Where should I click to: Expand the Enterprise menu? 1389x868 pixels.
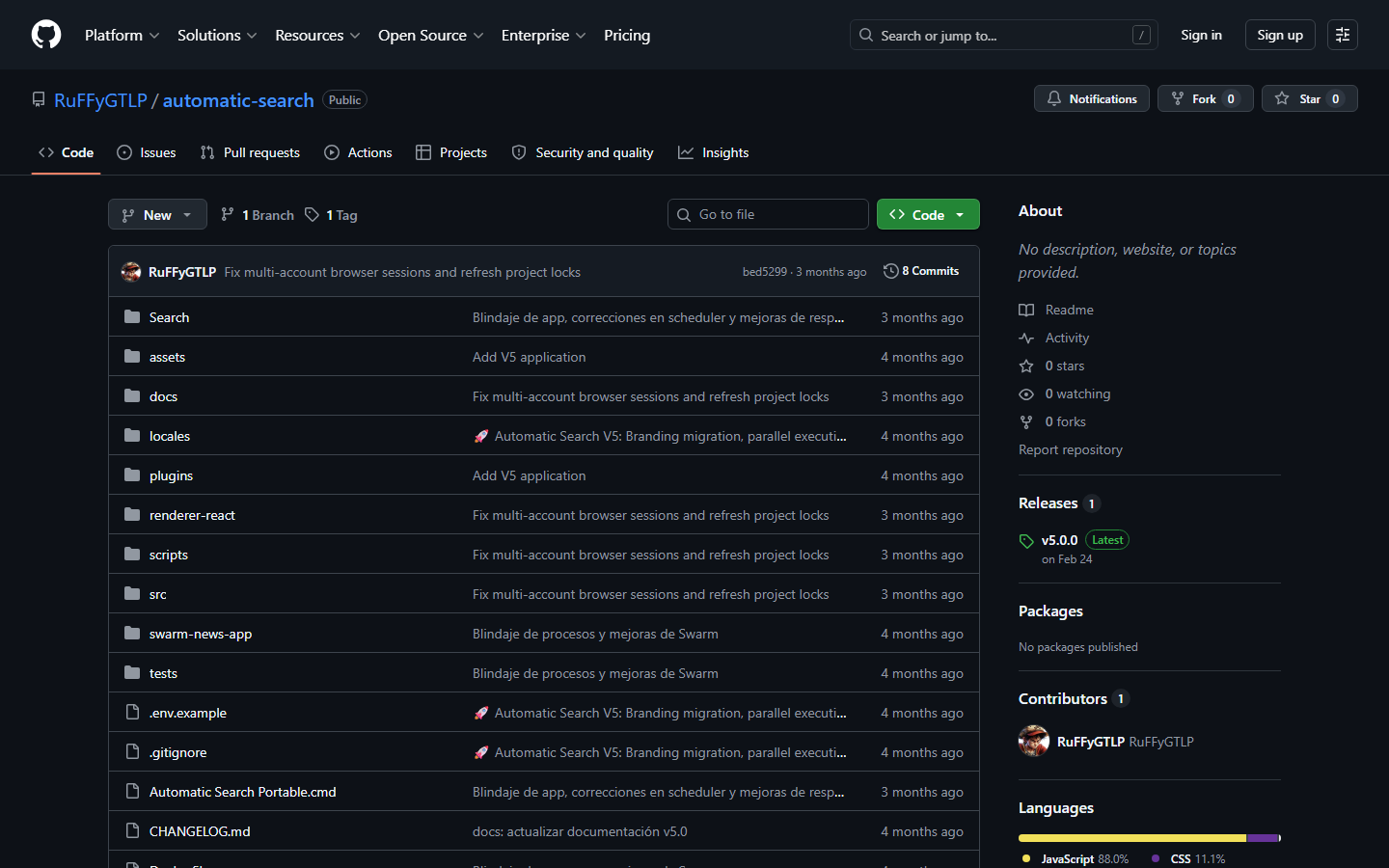pyautogui.click(x=543, y=35)
